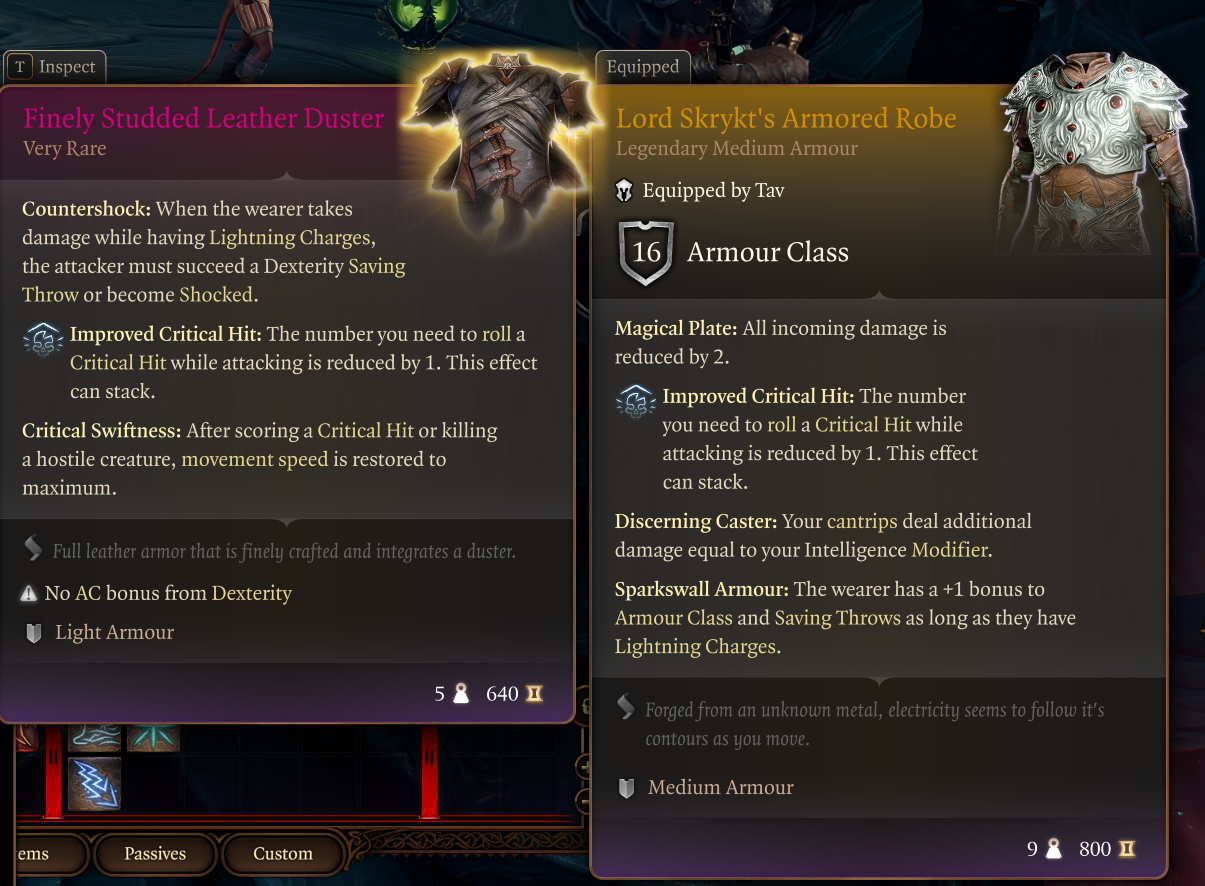Screen dimensions: 1205x886
Task: Select the Equipped tab label
Action: [643, 67]
